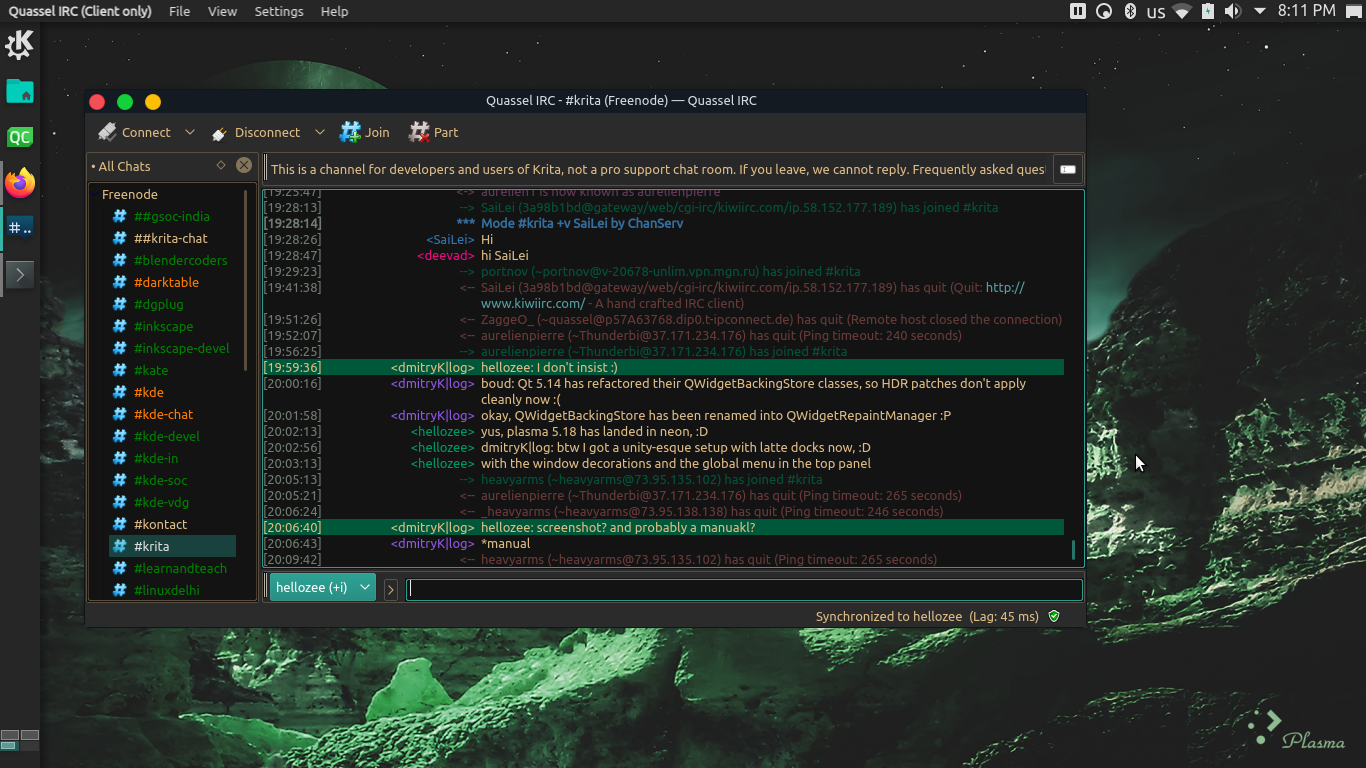
Task: Open the View menu
Action: point(222,11)
